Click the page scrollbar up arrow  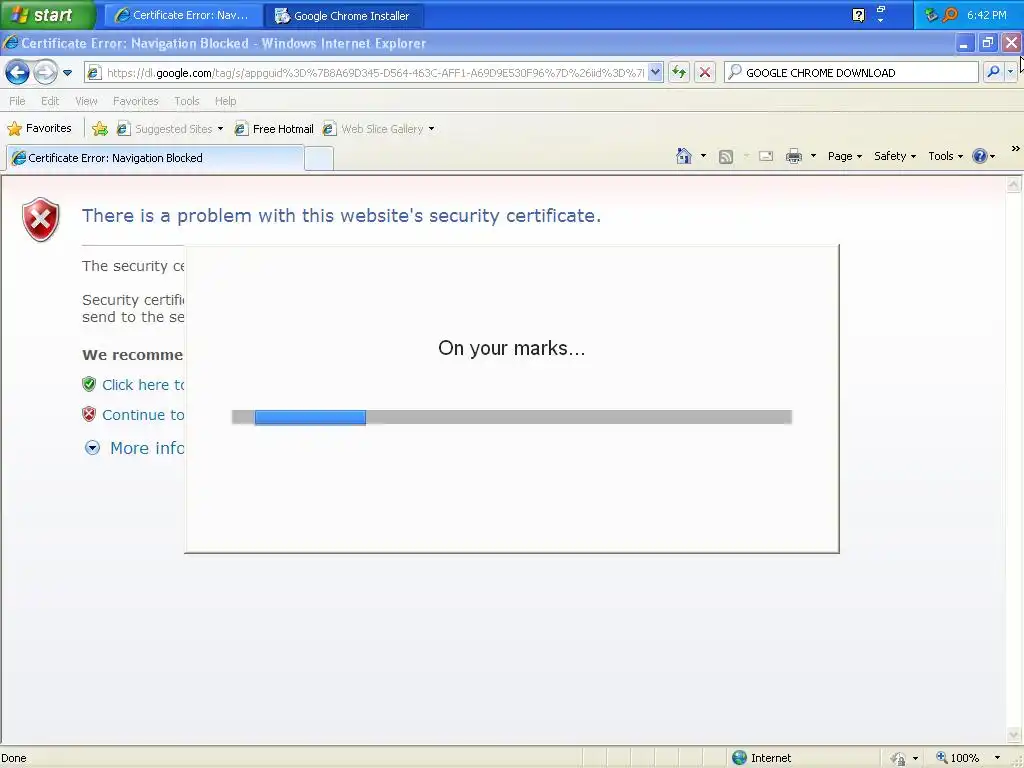(x=1013, y=185)
